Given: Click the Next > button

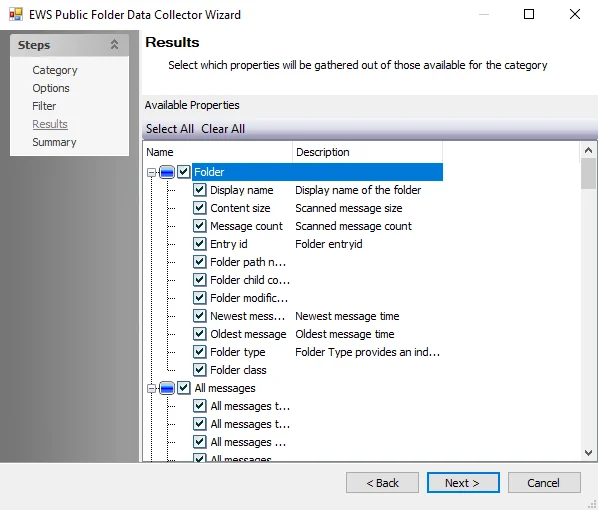Looking at the screenshot, I should [463, 483].
